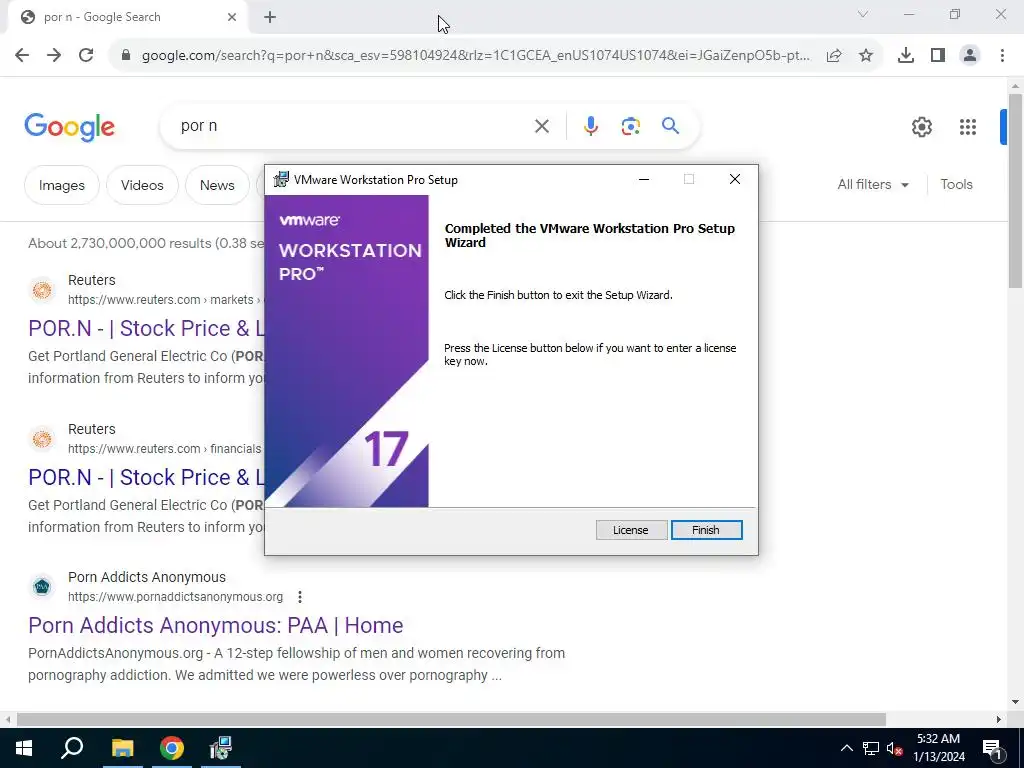
Task: Open File Explorer from taskbar
Action: [122, 748]
